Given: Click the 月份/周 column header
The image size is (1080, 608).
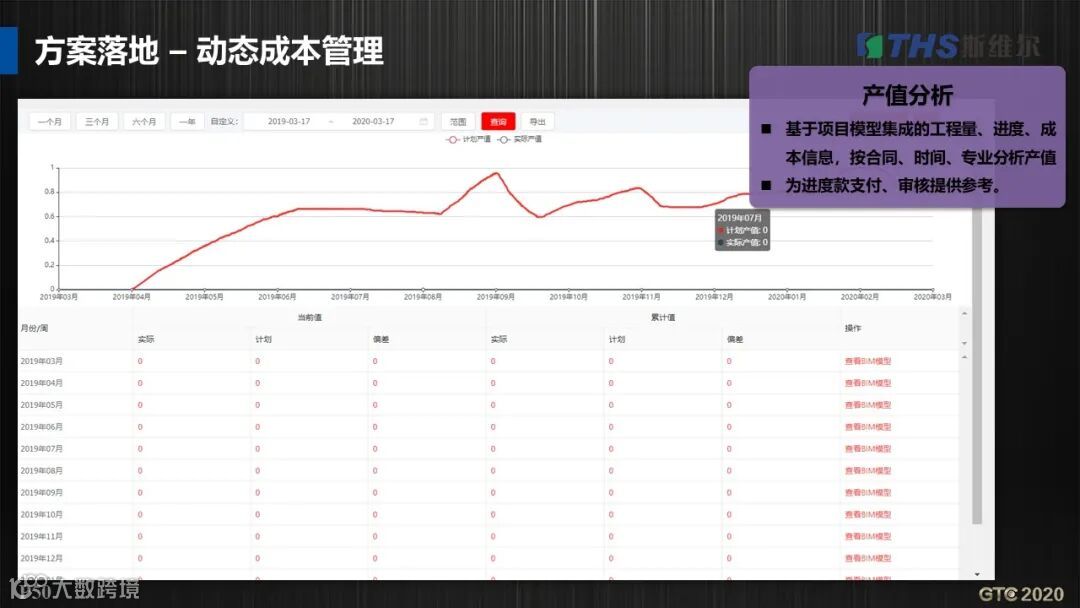Looking at the screenshot, I should tap(34, 328).
